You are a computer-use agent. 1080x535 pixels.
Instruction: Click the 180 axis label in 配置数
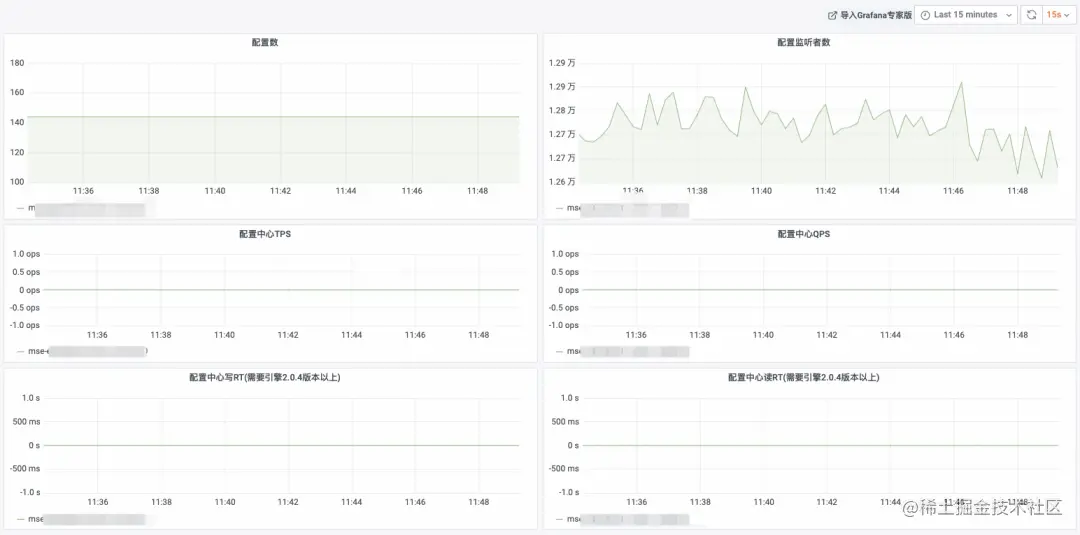(x=17, y=63)
